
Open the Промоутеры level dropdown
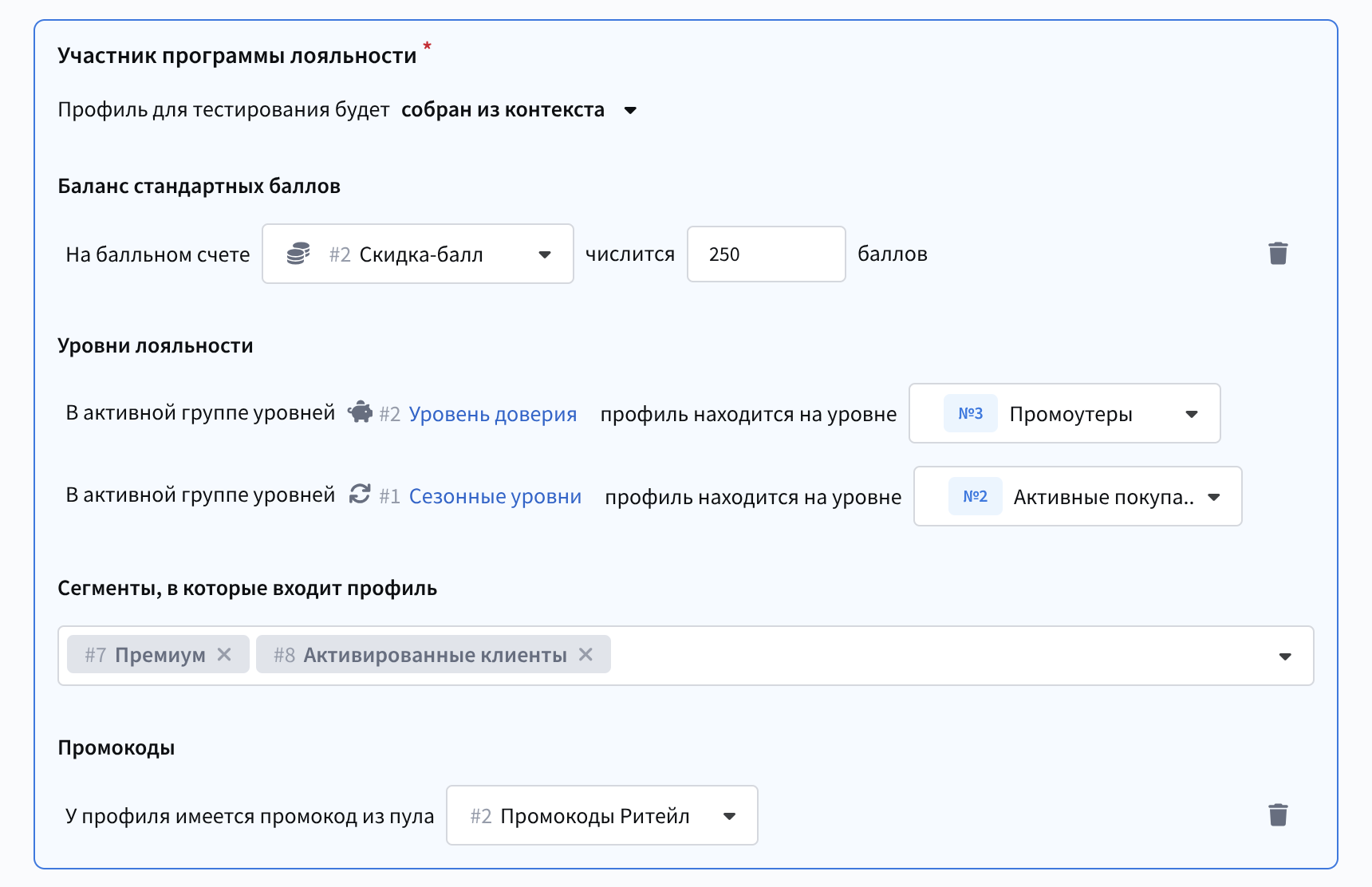pos(1191,414)
